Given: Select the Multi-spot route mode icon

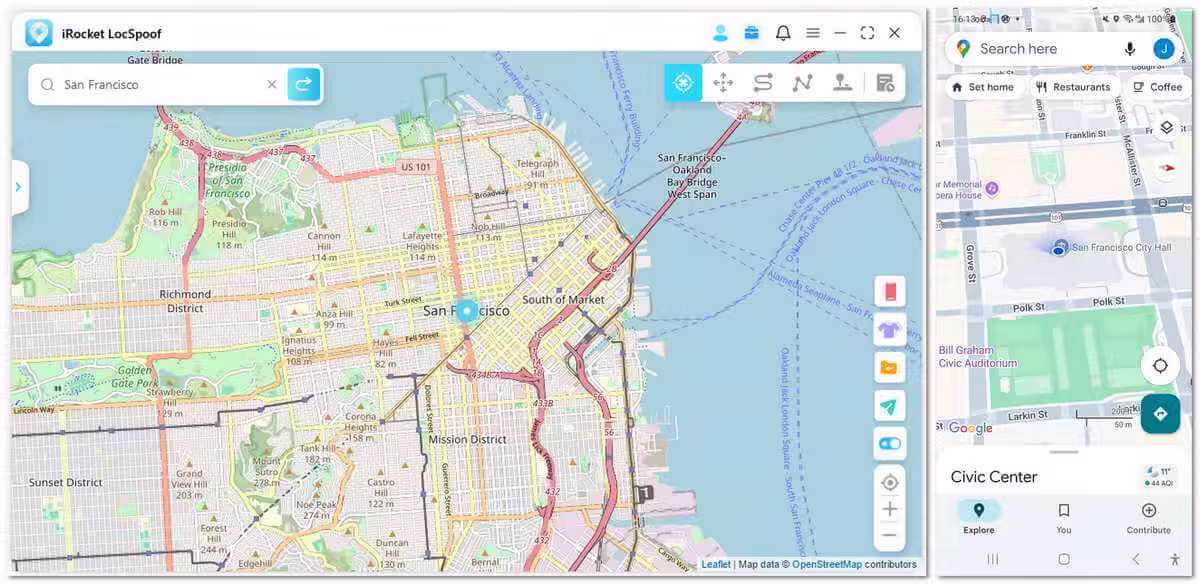Looking at the screenshot, I should [x=802, y=83].
